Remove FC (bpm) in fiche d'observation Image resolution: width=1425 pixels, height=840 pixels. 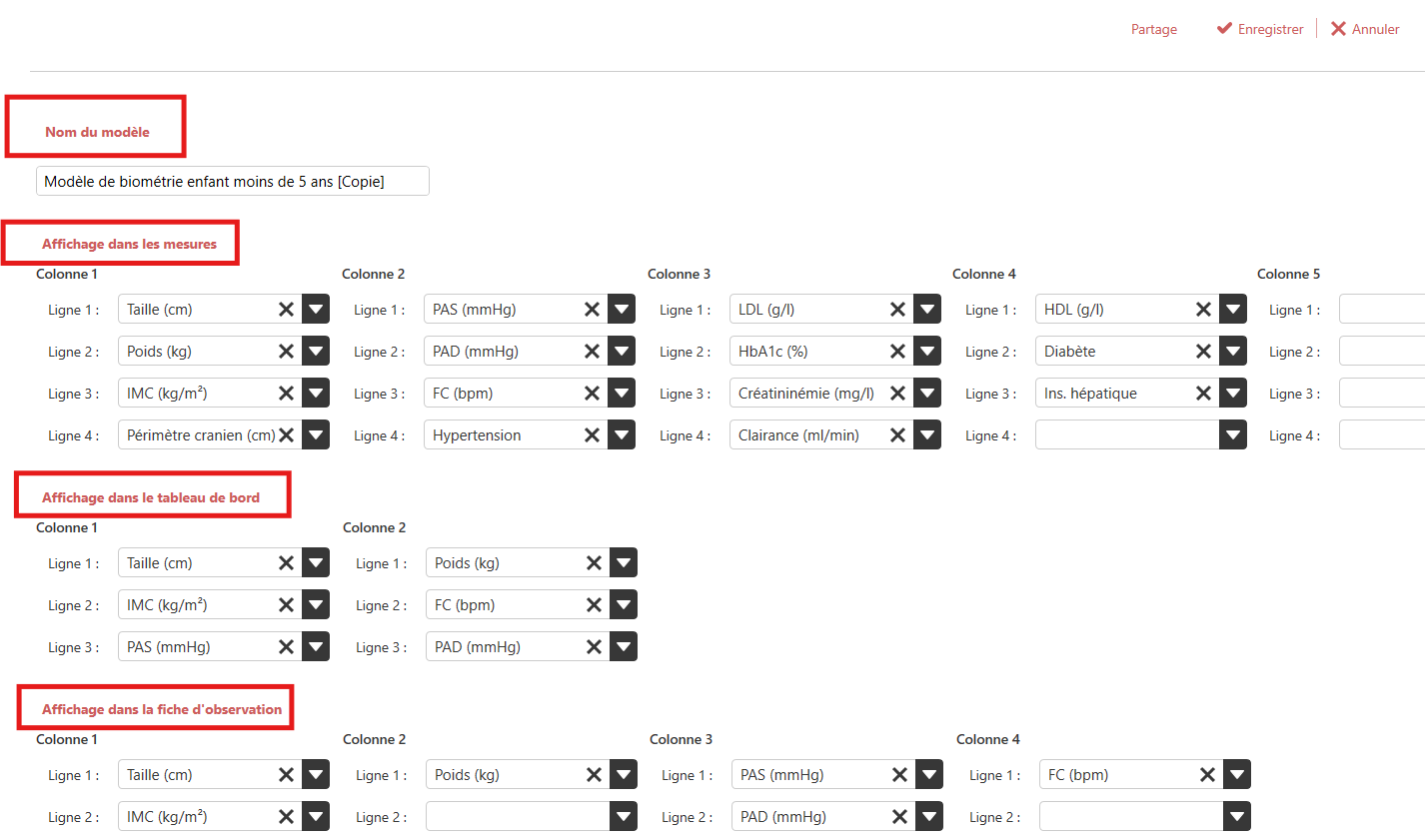coord(1207,775)
